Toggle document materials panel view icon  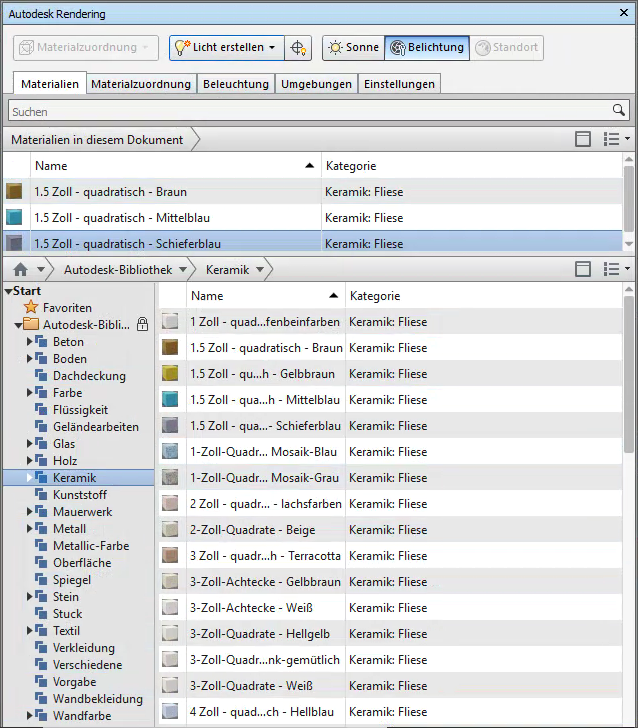(583, 139)
